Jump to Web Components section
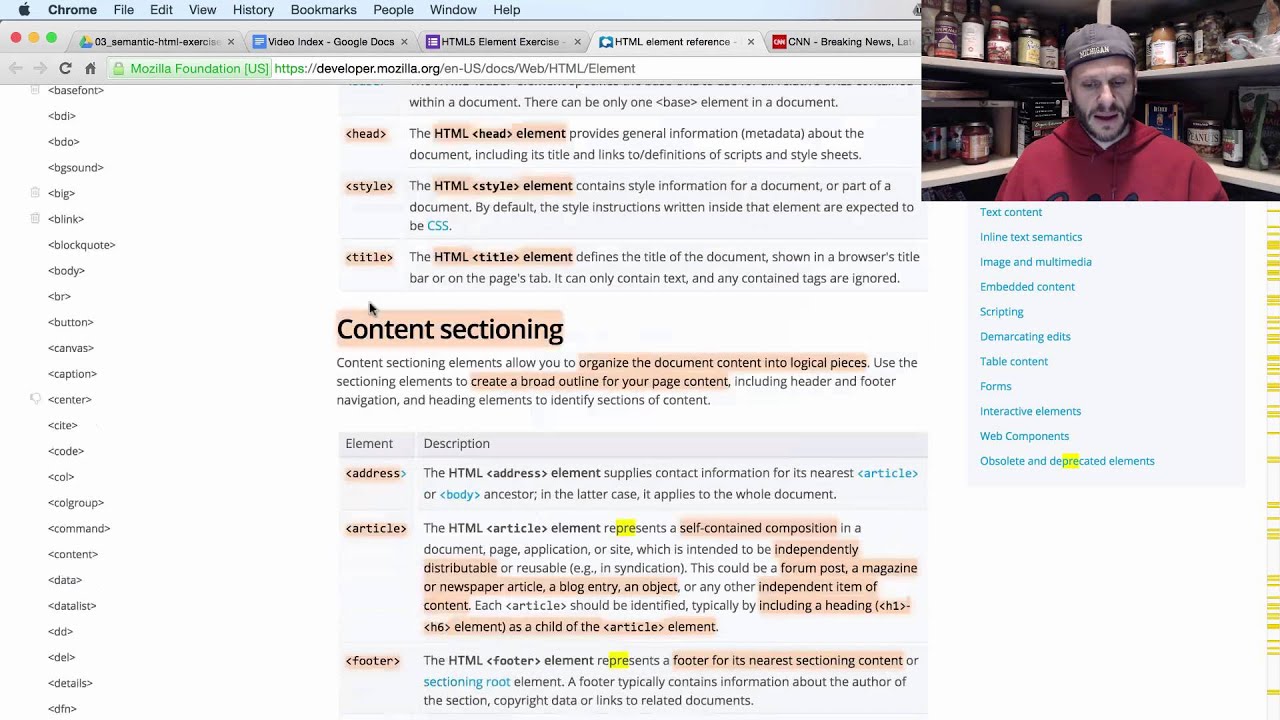This screenshot has height=720, width=1280. (x=1024, y=436)
